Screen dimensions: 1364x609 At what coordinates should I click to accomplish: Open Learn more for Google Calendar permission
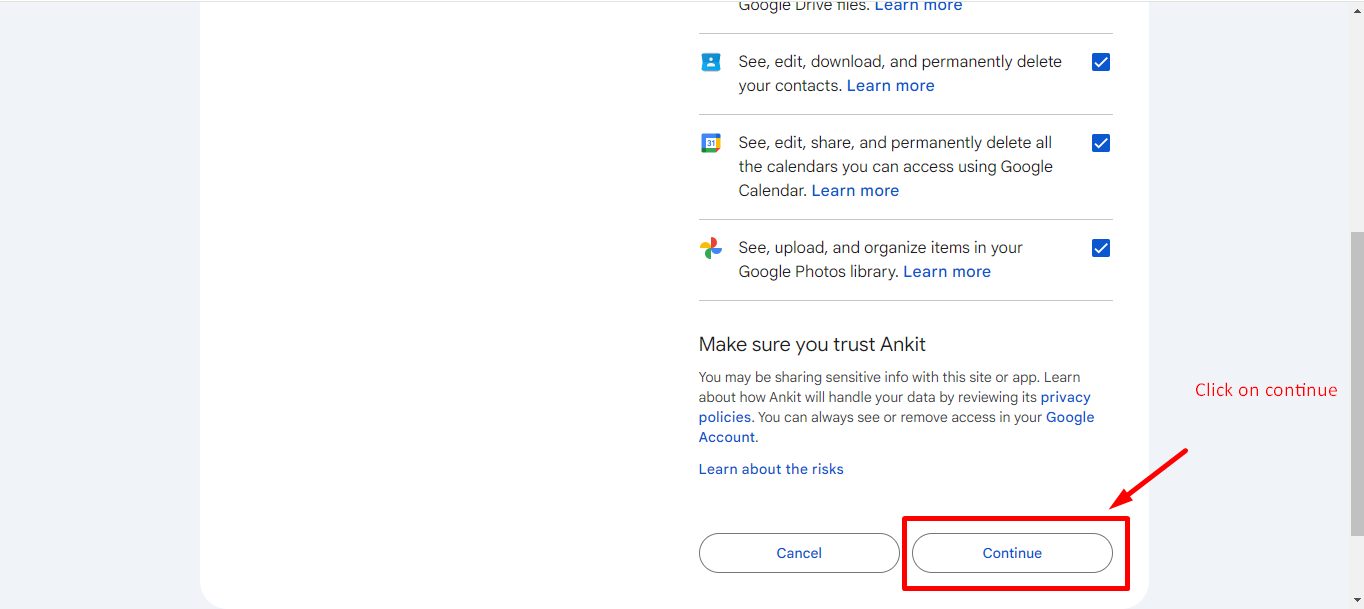(x=855, y=191)
